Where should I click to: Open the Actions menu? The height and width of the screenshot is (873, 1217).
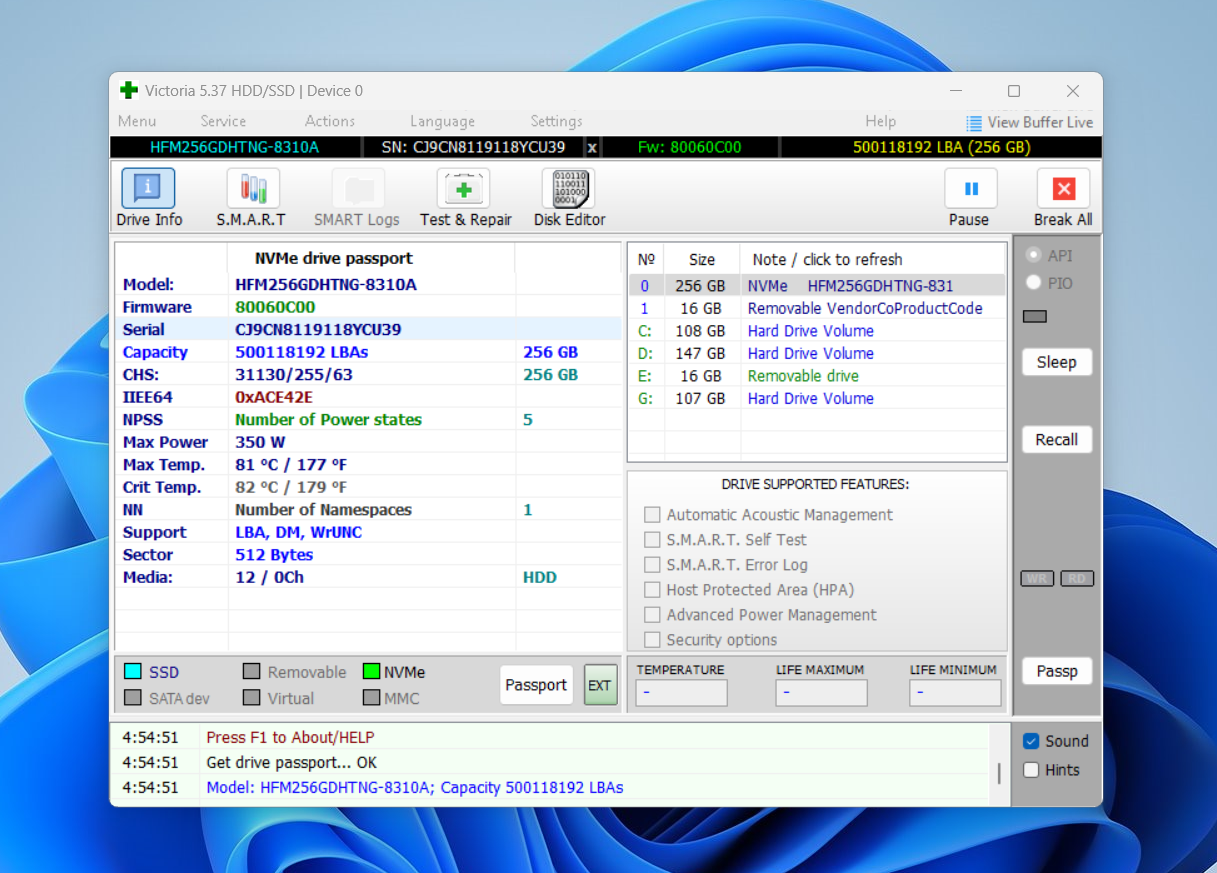(330, 121)
